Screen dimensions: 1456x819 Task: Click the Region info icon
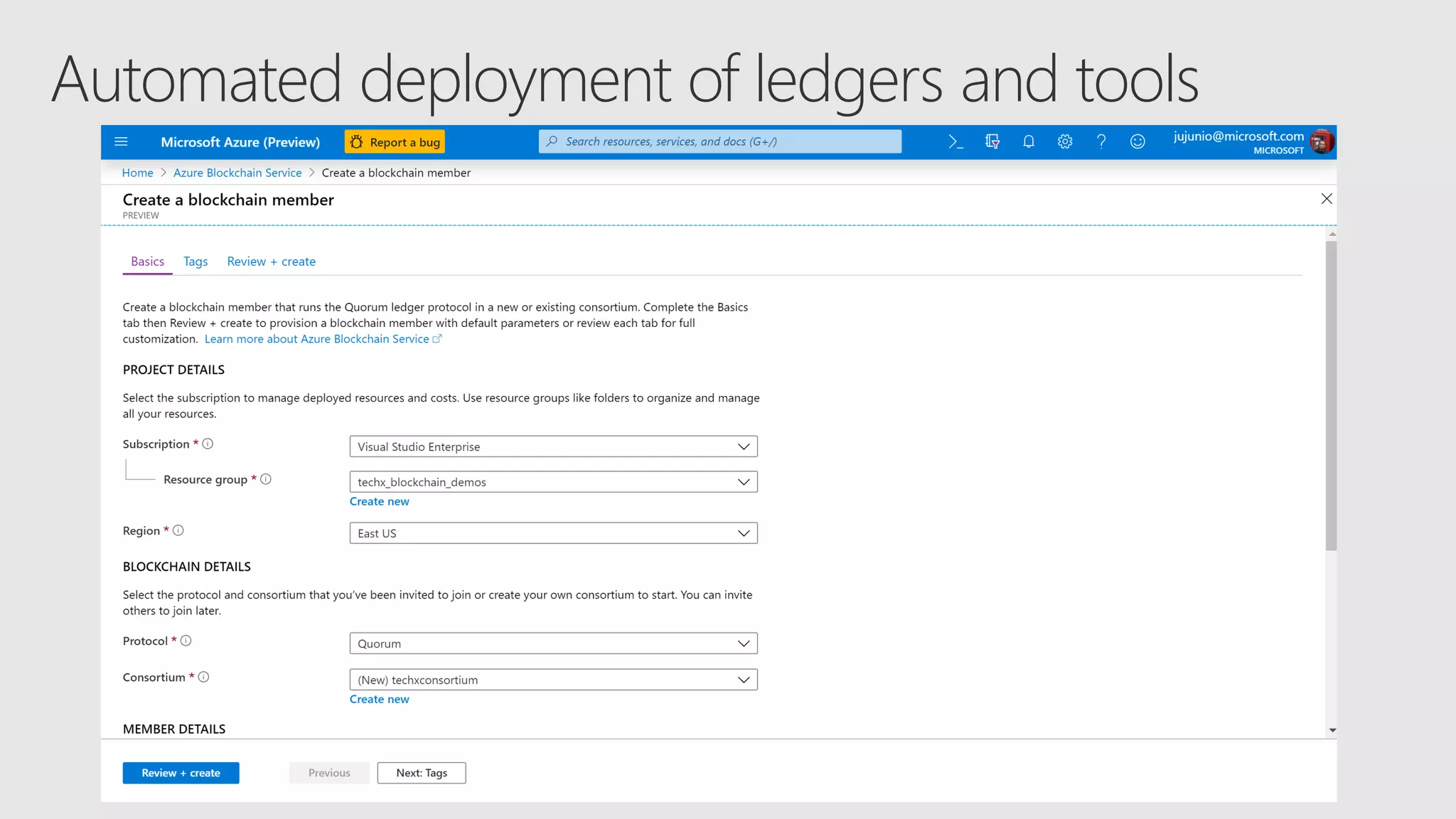178,530
